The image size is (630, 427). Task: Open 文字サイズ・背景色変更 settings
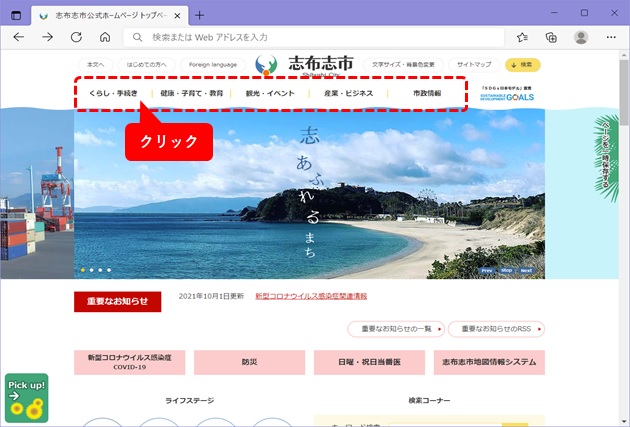pyautogui.click(x=403, y=65)
